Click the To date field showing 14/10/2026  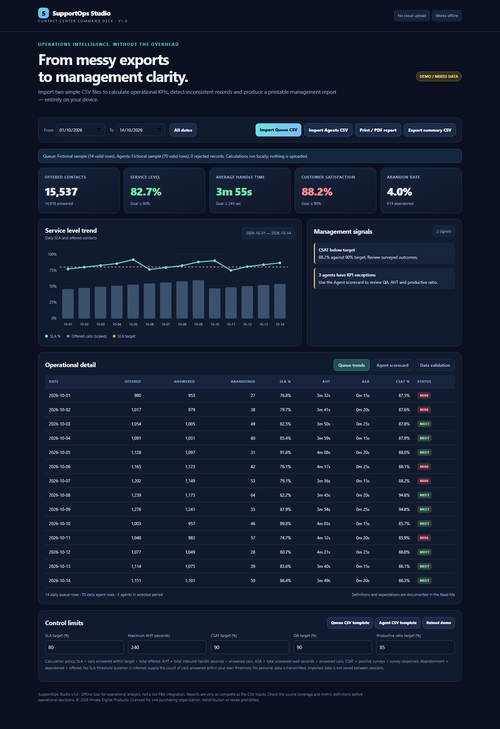(140, 130)
